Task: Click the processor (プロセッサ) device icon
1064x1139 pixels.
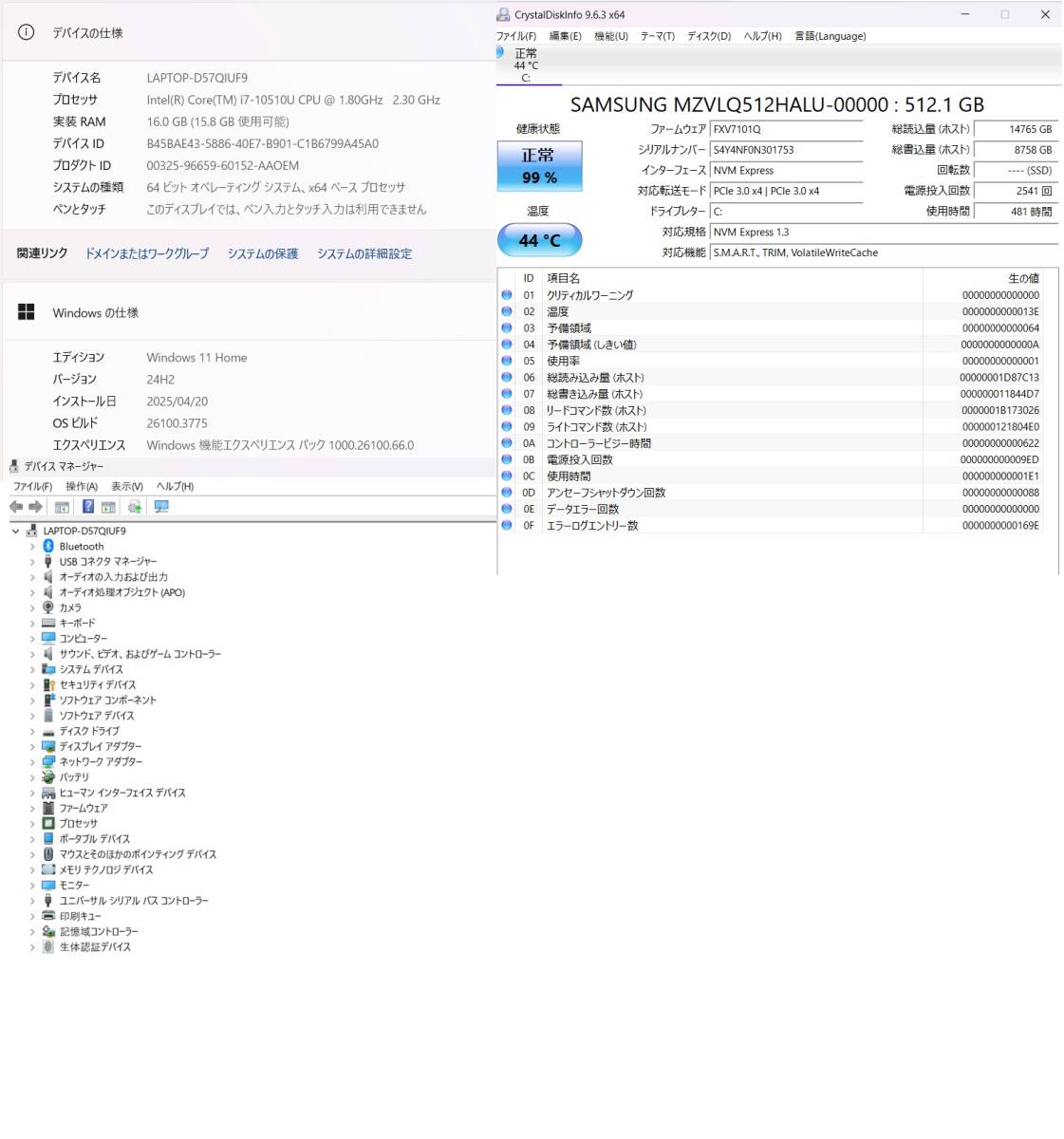Action: (x=48, y=823)
